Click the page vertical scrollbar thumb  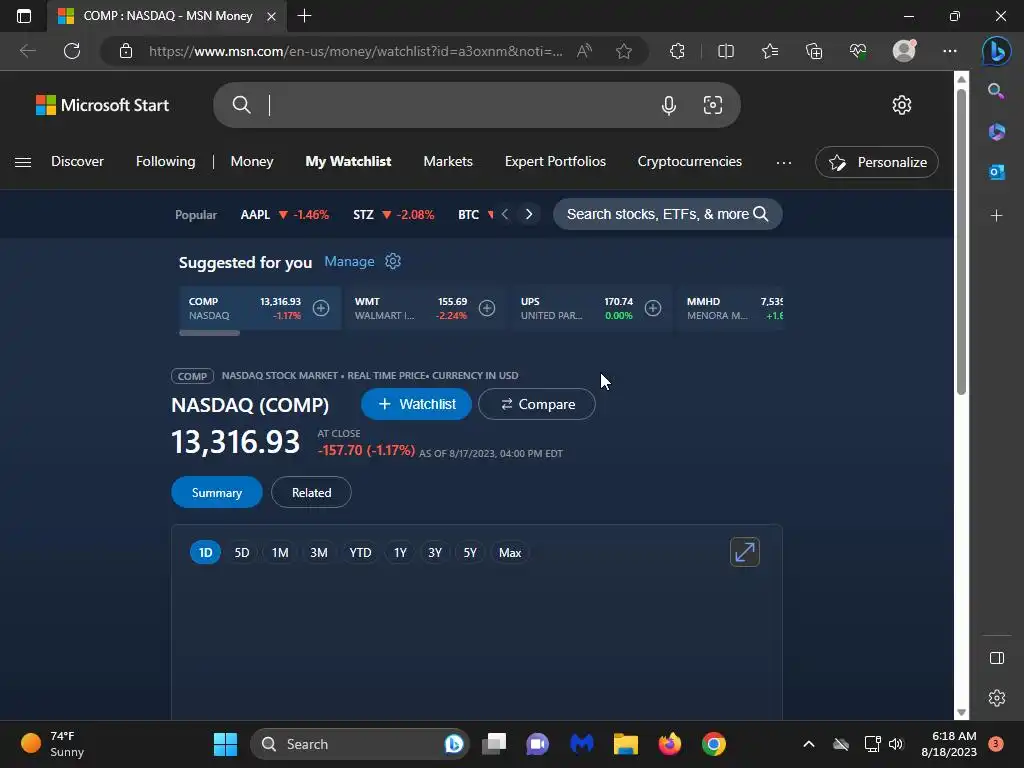coord(961,242)
